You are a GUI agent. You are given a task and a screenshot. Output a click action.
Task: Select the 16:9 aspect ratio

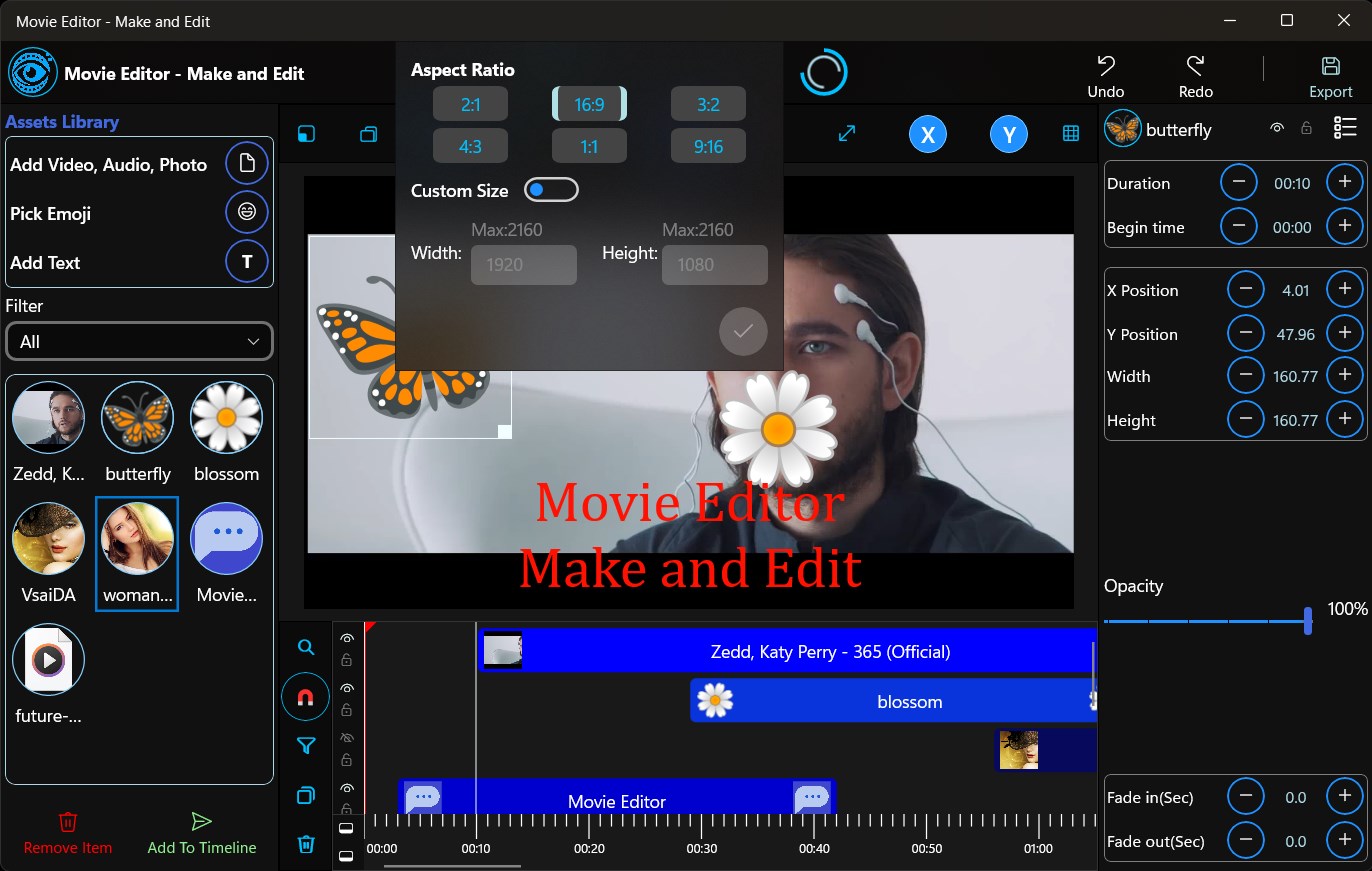pyautogui.click(x=589, y=103)
